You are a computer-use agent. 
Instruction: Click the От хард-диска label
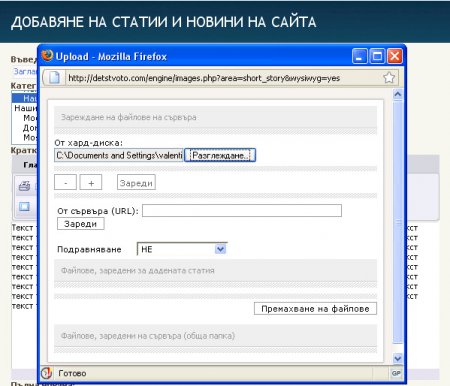(89, 143)
